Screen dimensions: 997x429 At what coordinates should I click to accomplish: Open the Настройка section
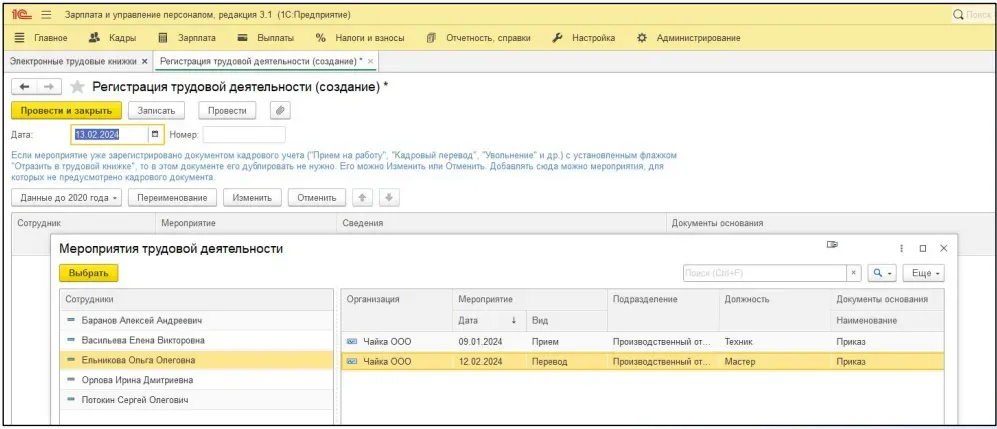click(x=584, y=38)
